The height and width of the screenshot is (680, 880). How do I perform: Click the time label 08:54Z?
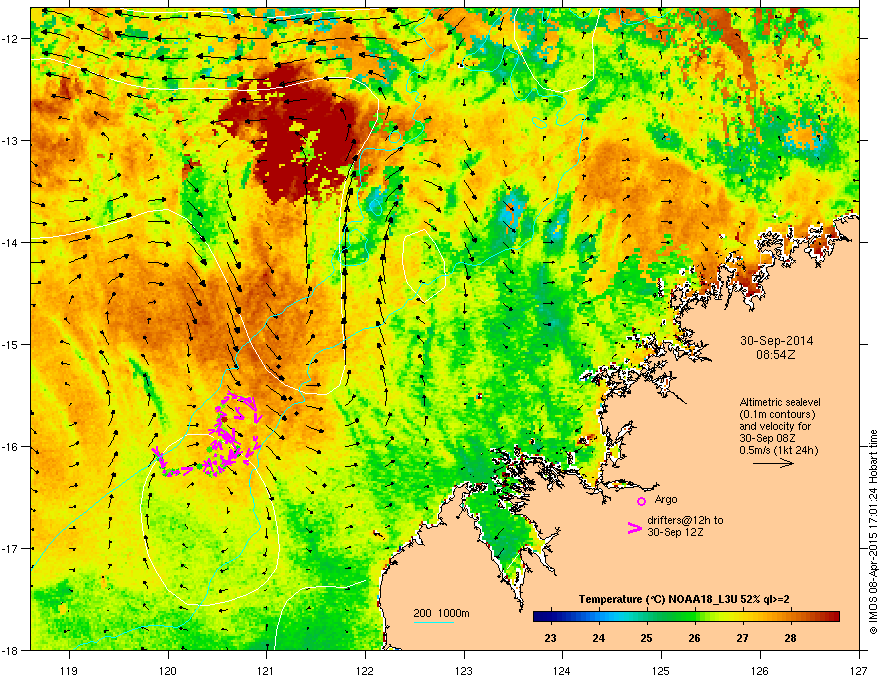pyautogui.click(x=776, y=355)
